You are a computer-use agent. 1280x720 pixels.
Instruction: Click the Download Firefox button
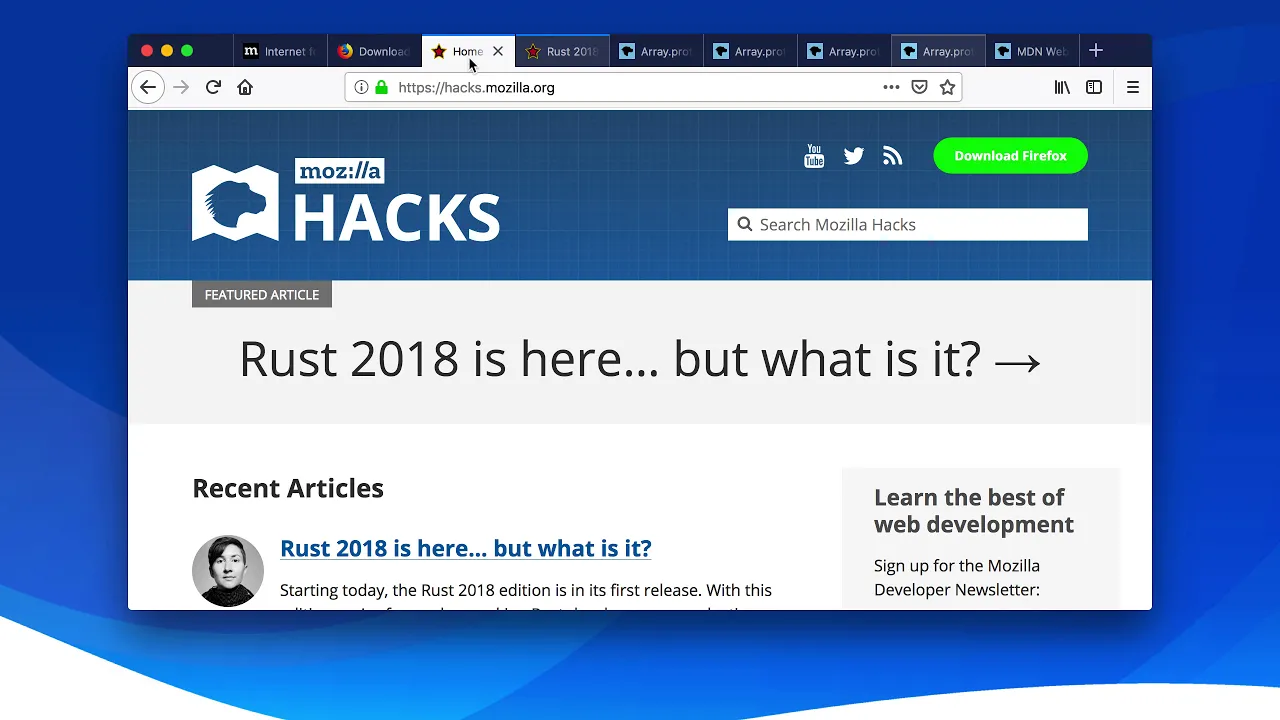point(1010,156)
